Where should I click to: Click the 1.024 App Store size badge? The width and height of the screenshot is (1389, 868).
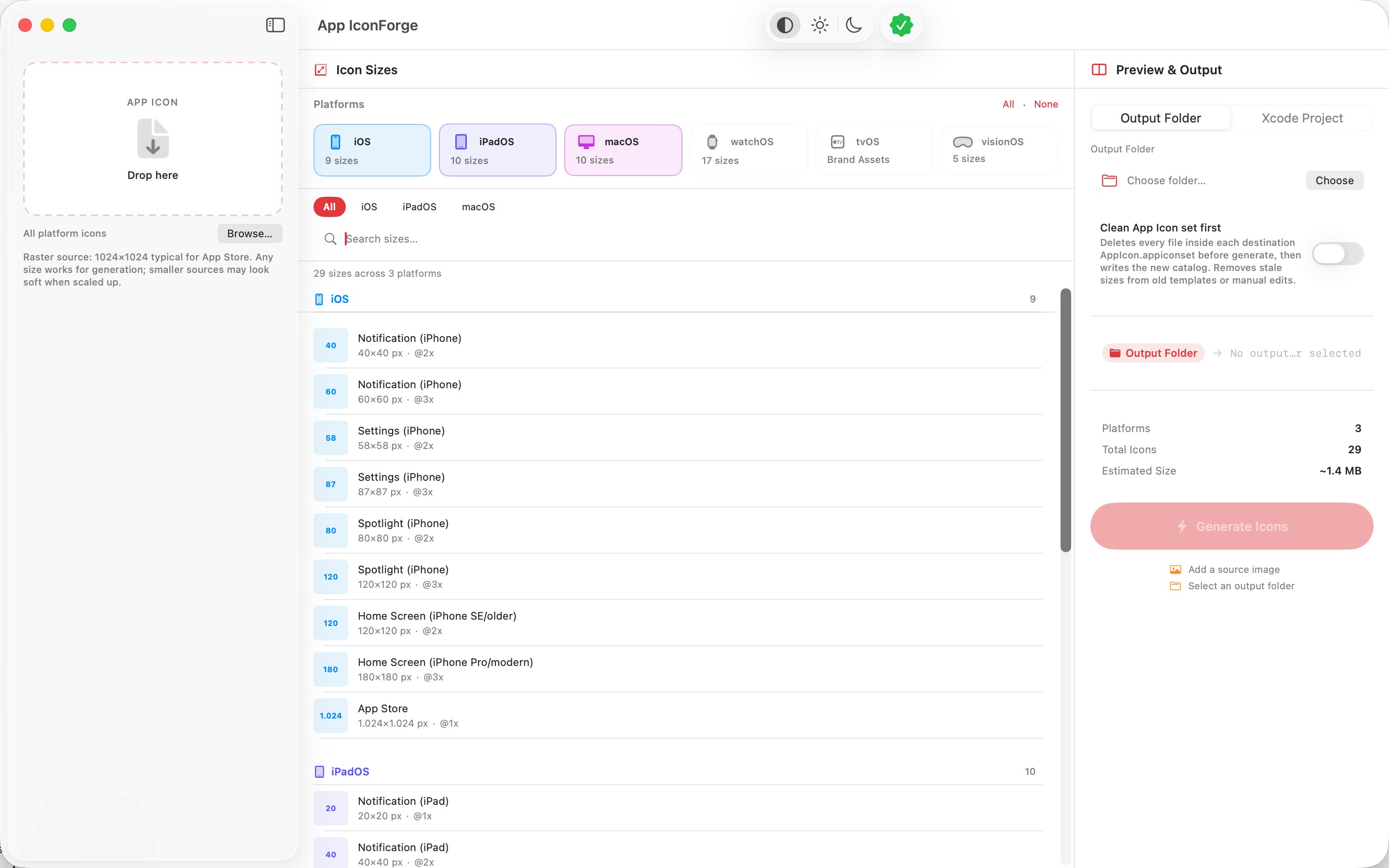point(330,716)
